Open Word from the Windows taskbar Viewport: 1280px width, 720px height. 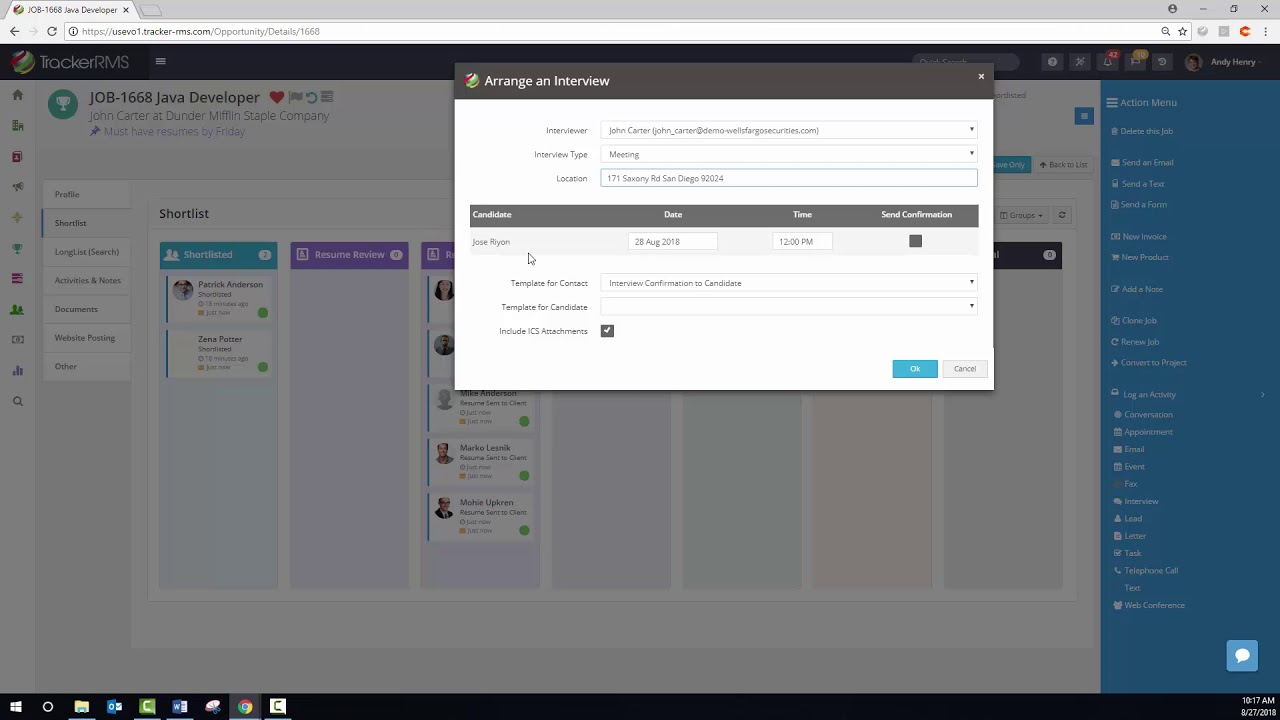click(x=180, y=707)
